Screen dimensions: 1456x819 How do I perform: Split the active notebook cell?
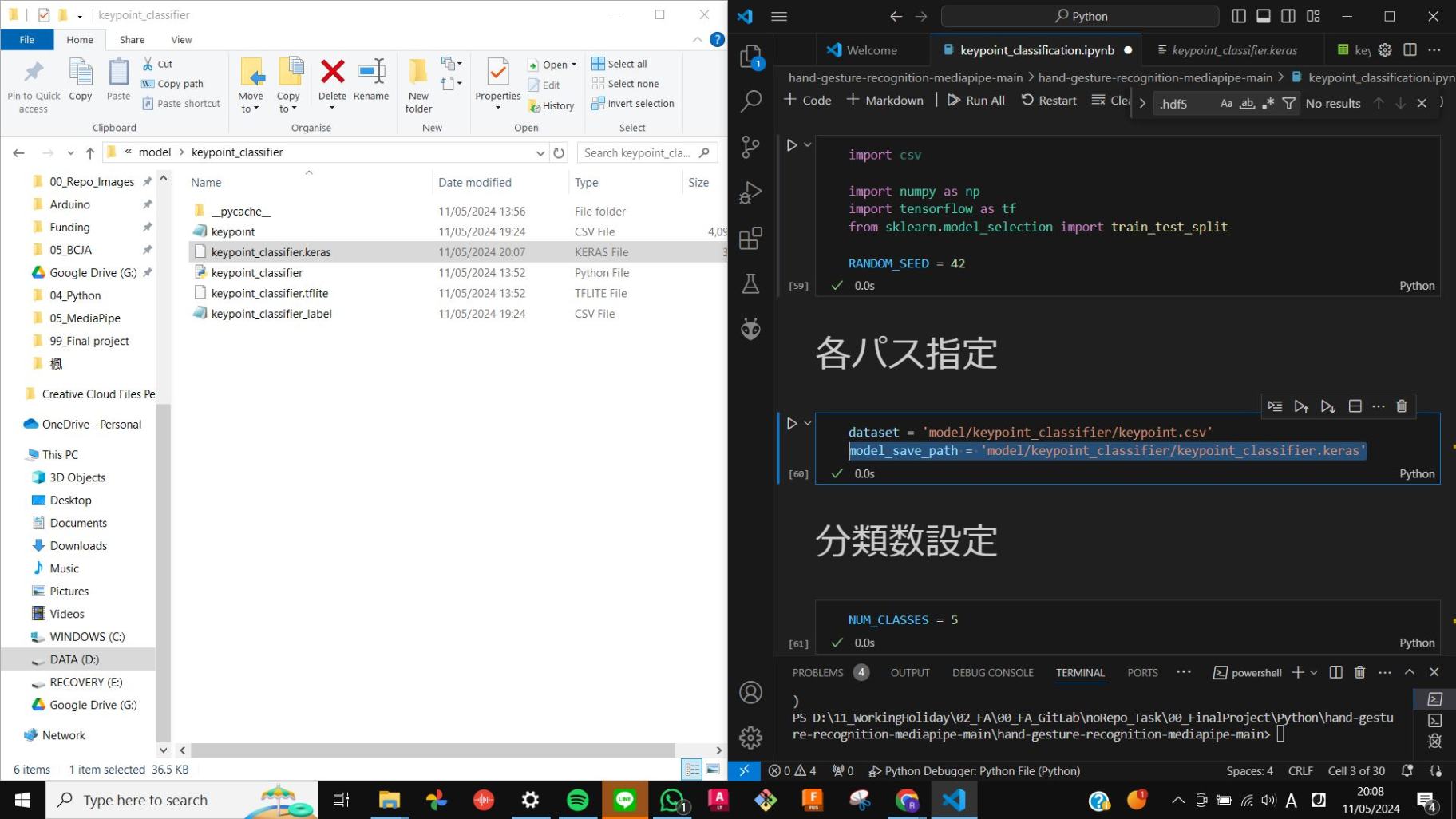coord(1355,406)
